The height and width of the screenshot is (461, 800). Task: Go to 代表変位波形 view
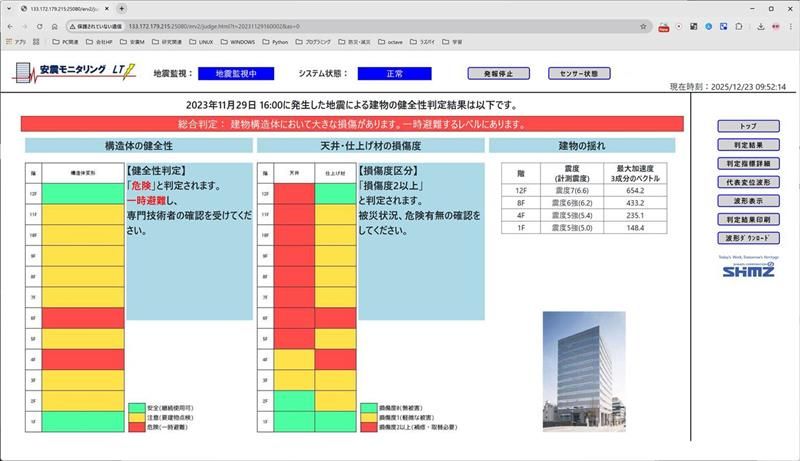click(748, 182)
